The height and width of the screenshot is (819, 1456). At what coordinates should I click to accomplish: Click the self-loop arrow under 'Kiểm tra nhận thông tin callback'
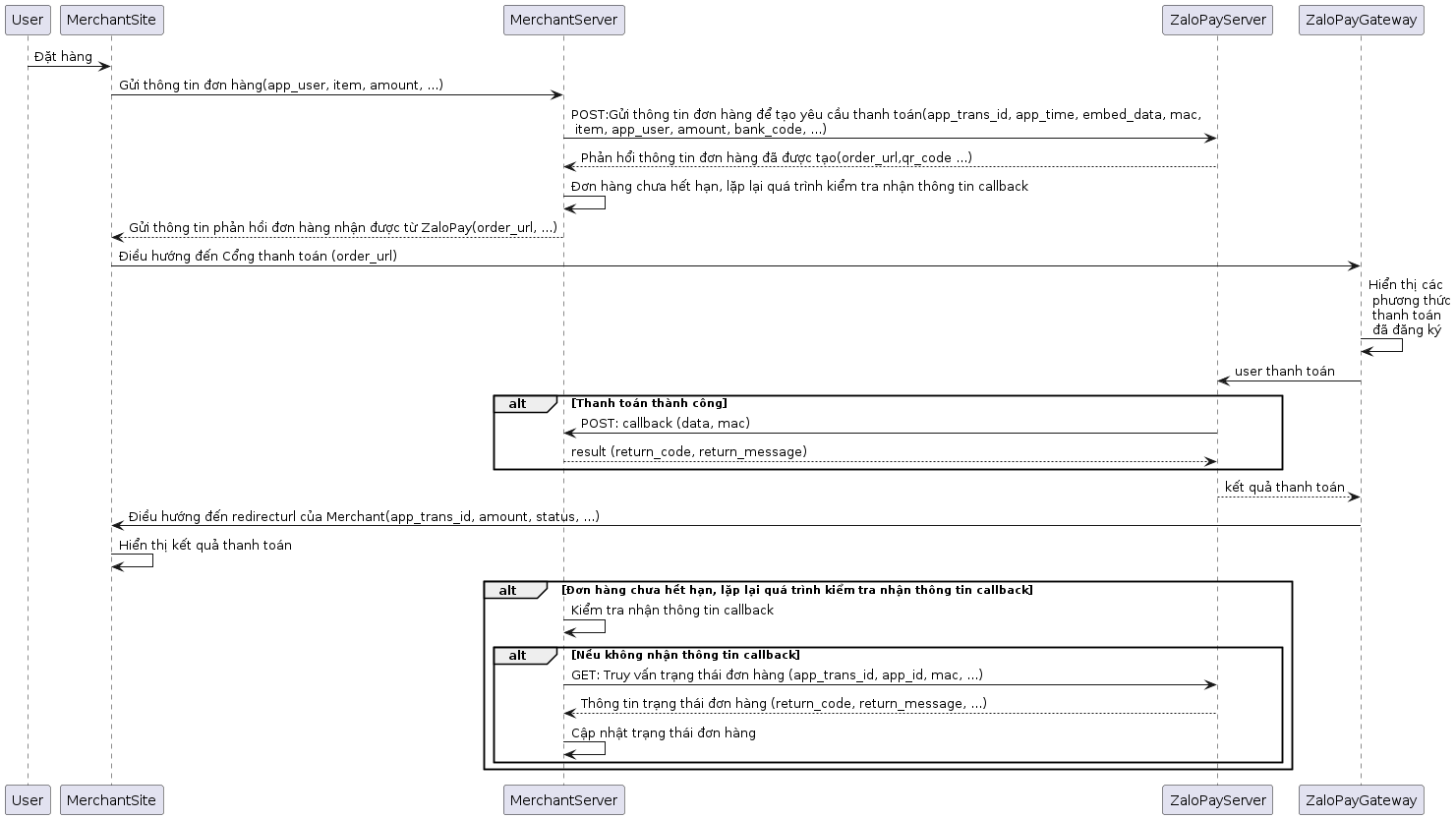point(585,626)
